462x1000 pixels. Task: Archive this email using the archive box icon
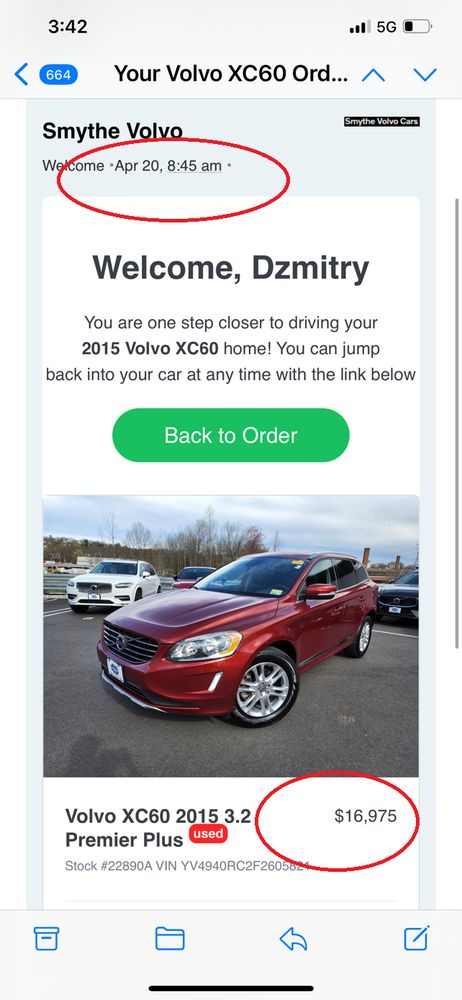point(47,939)
